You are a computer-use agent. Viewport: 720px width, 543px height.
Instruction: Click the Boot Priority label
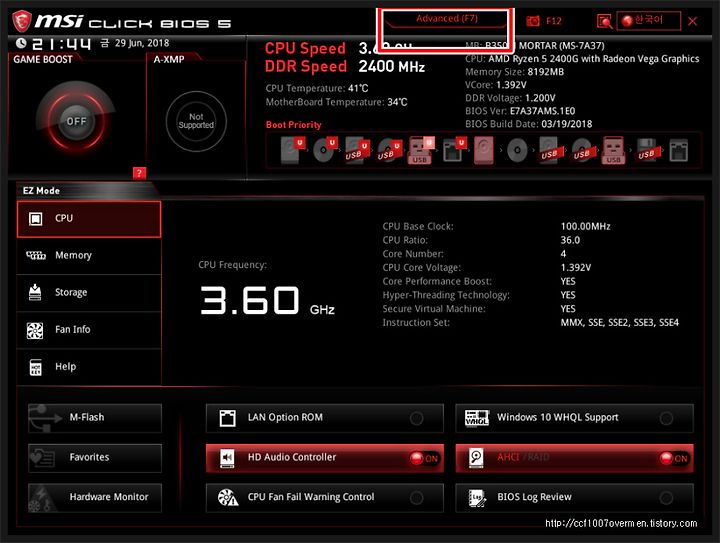[293, 125]
